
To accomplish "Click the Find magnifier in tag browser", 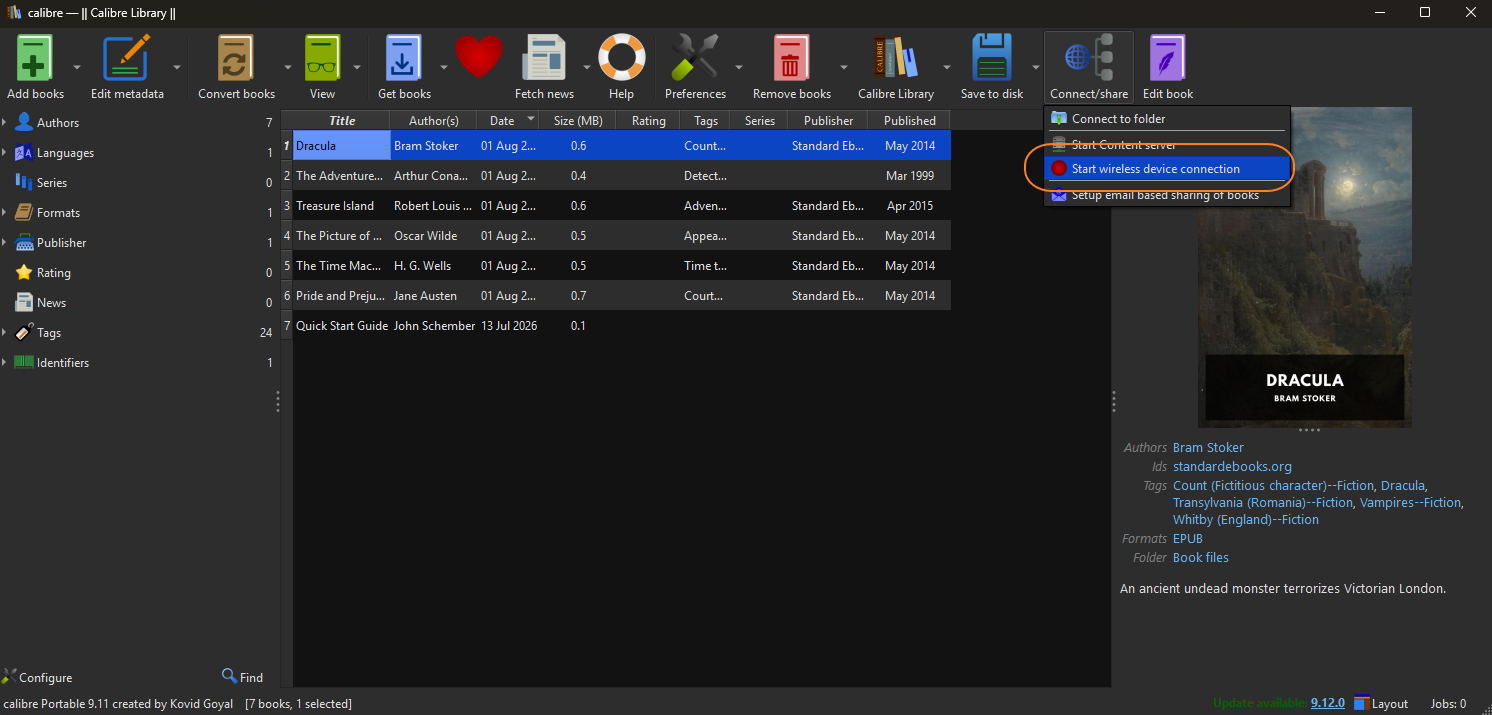I will point(230,676).
